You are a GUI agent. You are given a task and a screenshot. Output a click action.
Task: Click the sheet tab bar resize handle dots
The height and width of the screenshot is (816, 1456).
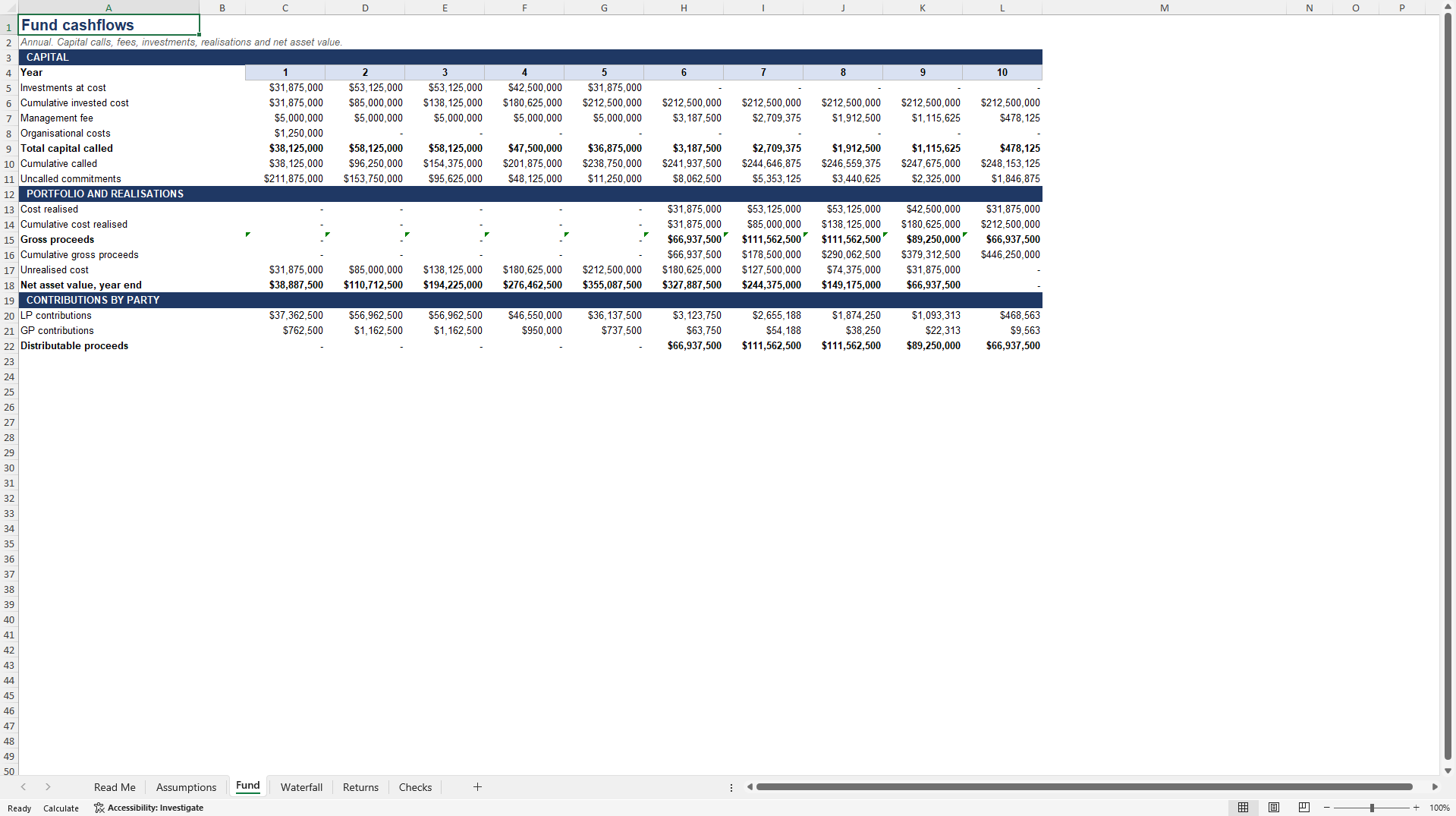[731, 788]
